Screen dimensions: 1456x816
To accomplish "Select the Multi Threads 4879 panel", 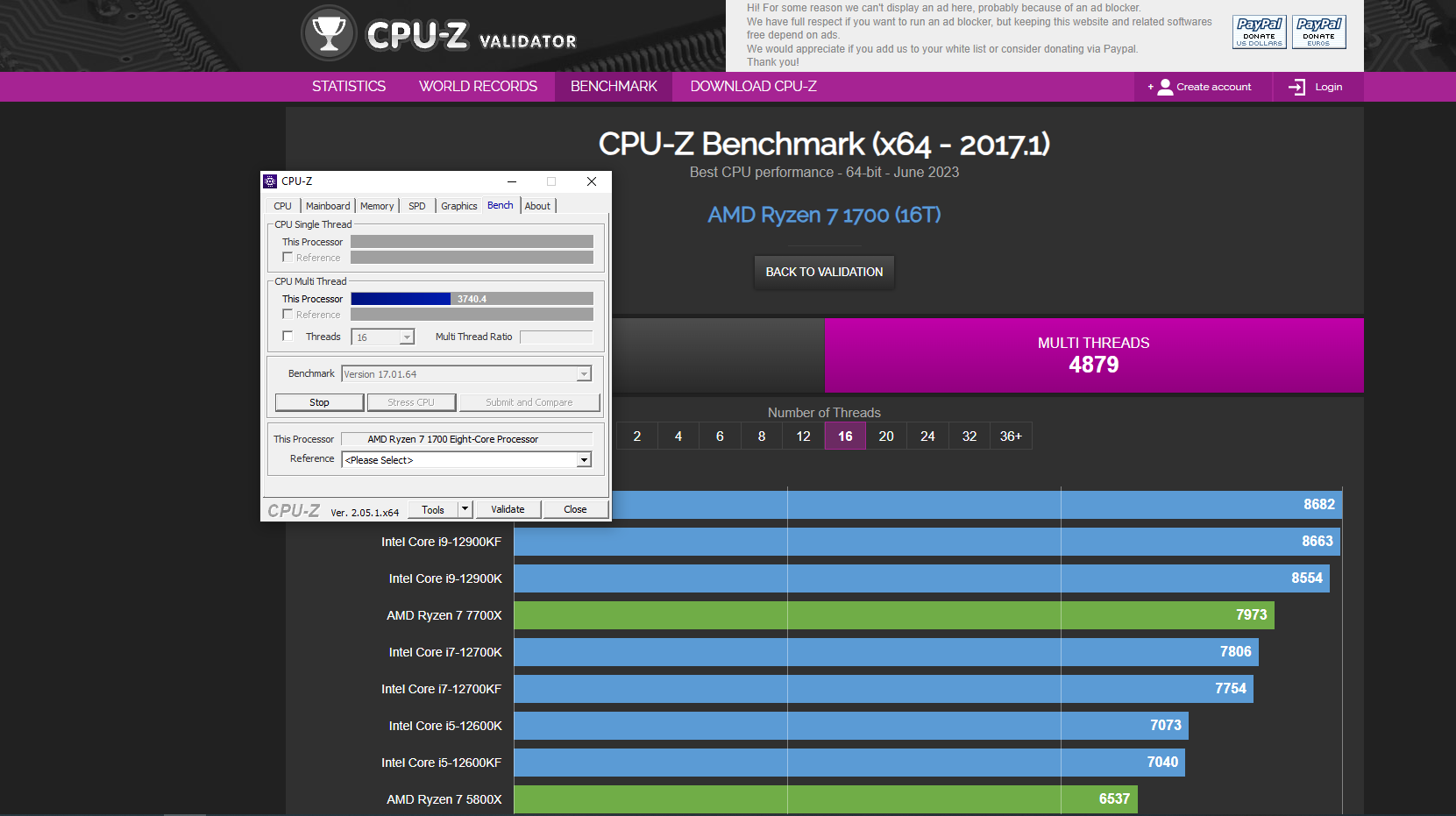I will click(1094, 355).
